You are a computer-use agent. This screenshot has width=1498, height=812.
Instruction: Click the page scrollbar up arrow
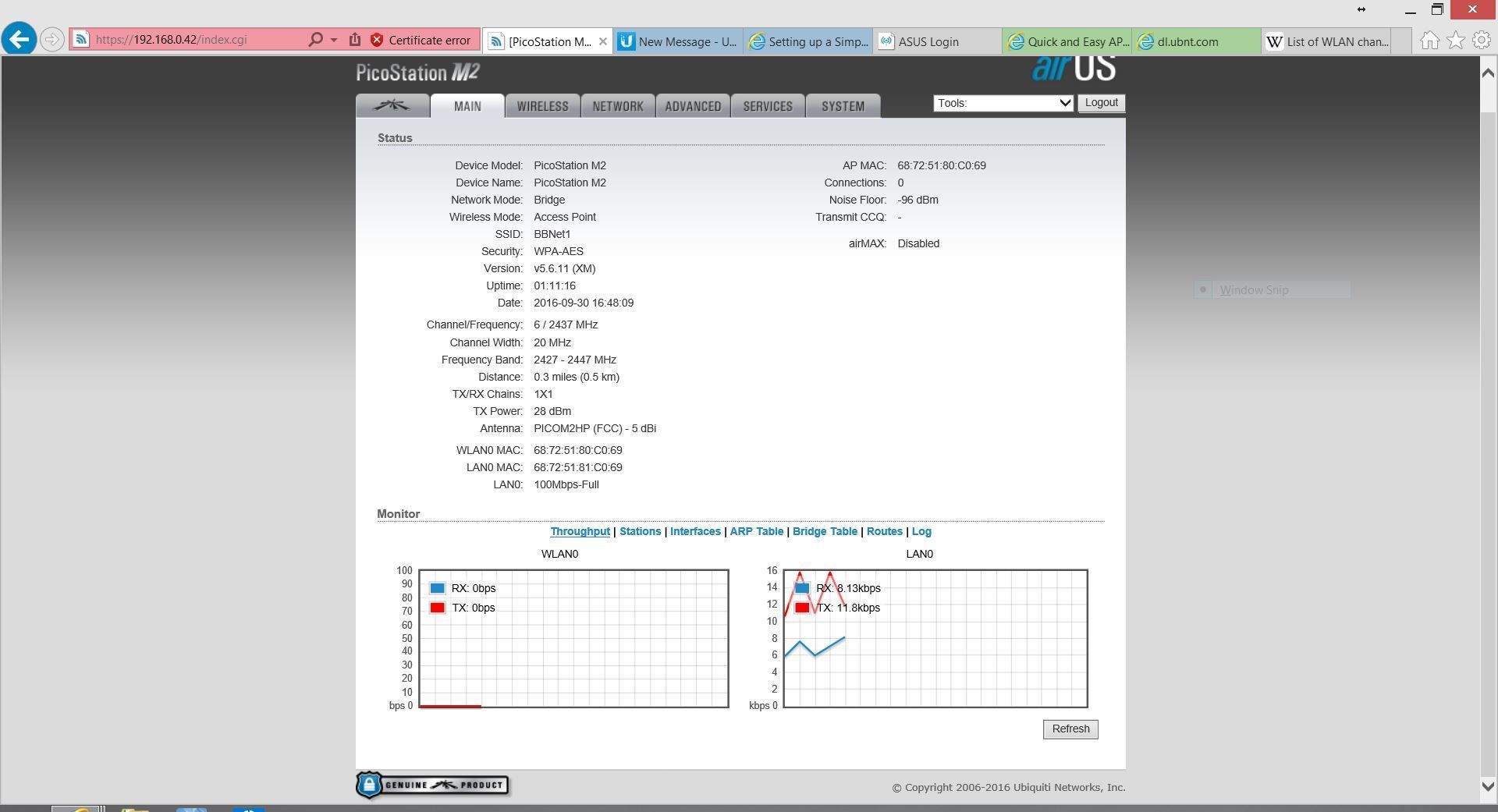point(1487,73)
